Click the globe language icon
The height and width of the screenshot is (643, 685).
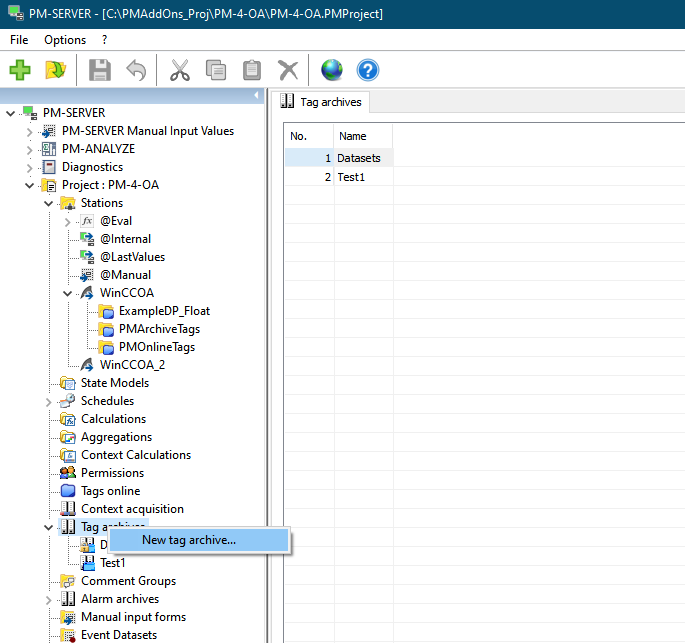tap(332, 70)
